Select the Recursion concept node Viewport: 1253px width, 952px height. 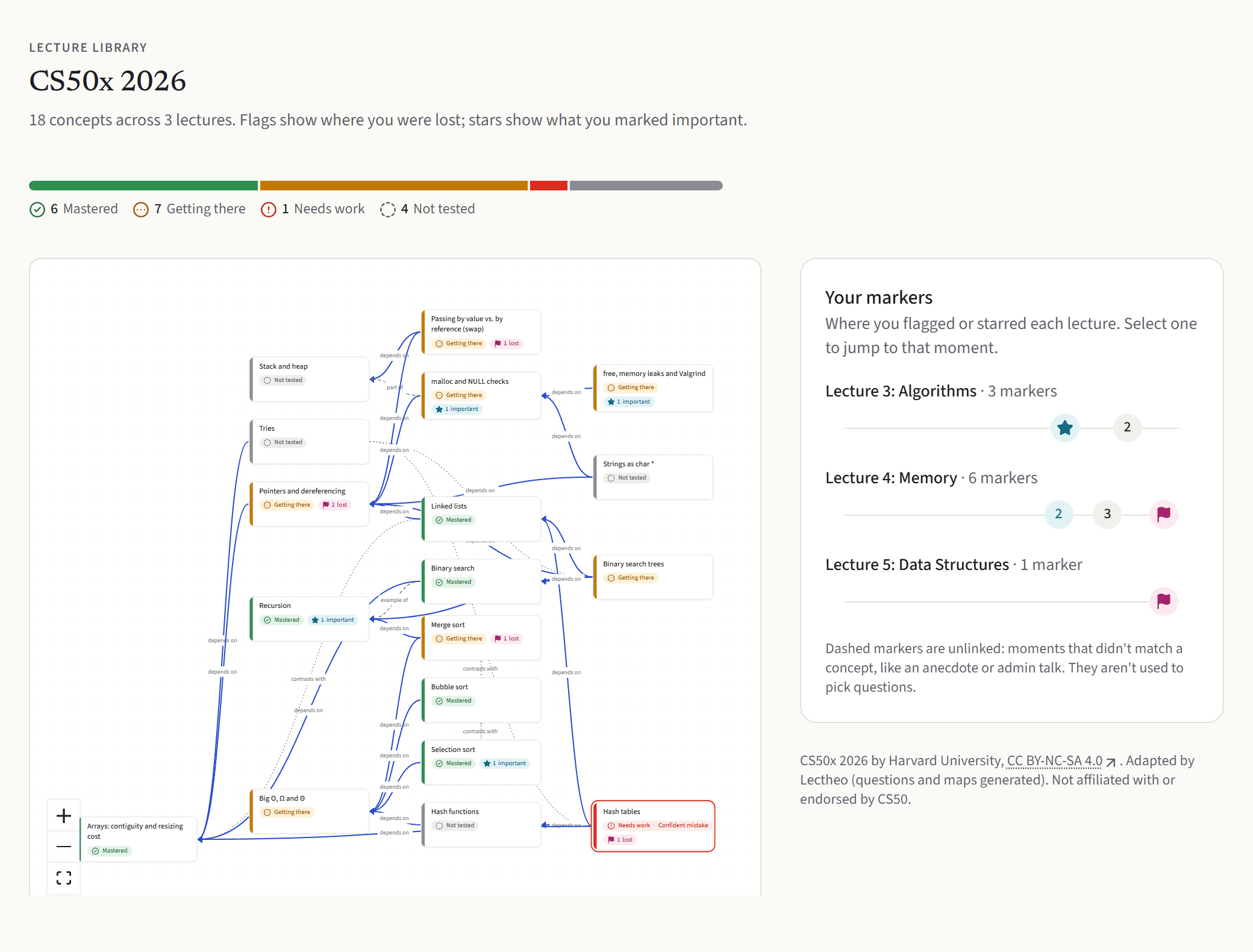(310, 619)
